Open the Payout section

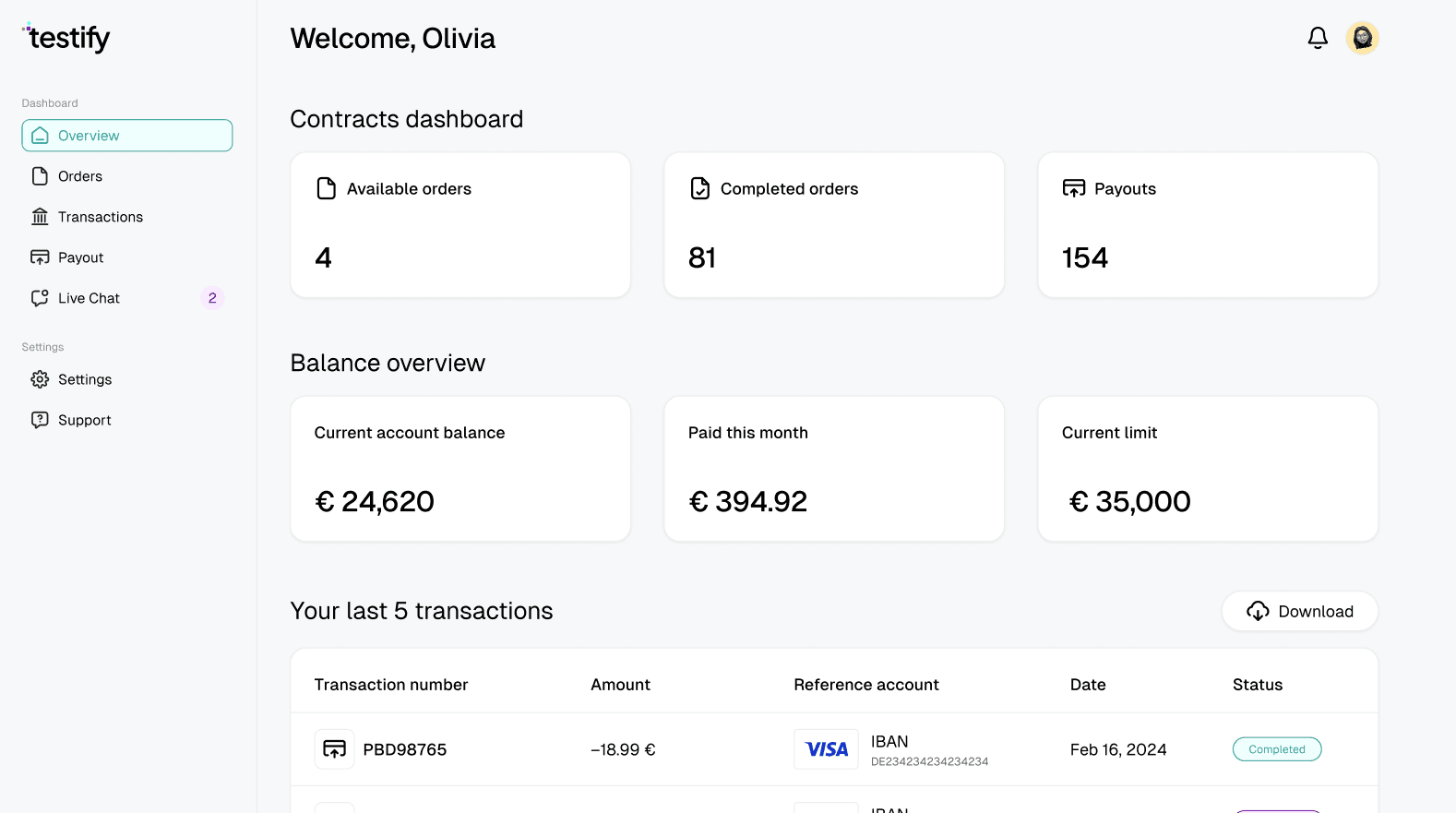pyautogui.click(x=80, y=257)
